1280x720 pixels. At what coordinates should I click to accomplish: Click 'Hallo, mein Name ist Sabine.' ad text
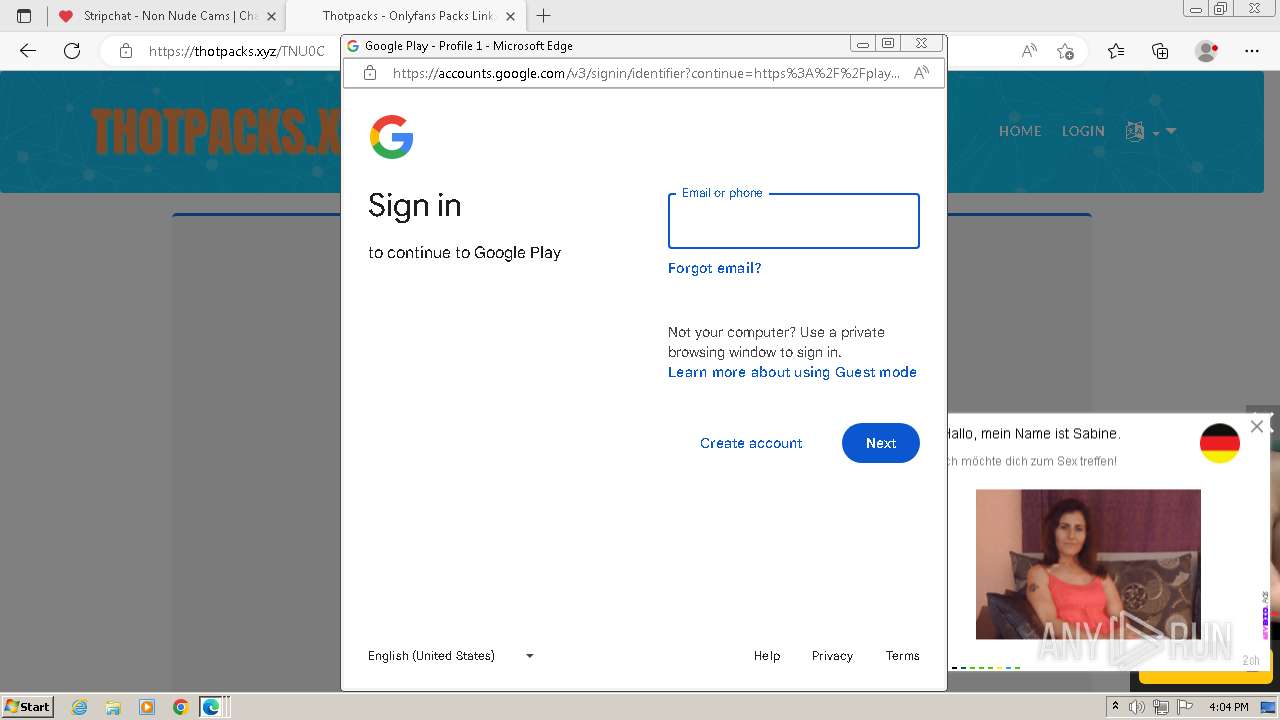[x=1033, y=434]
